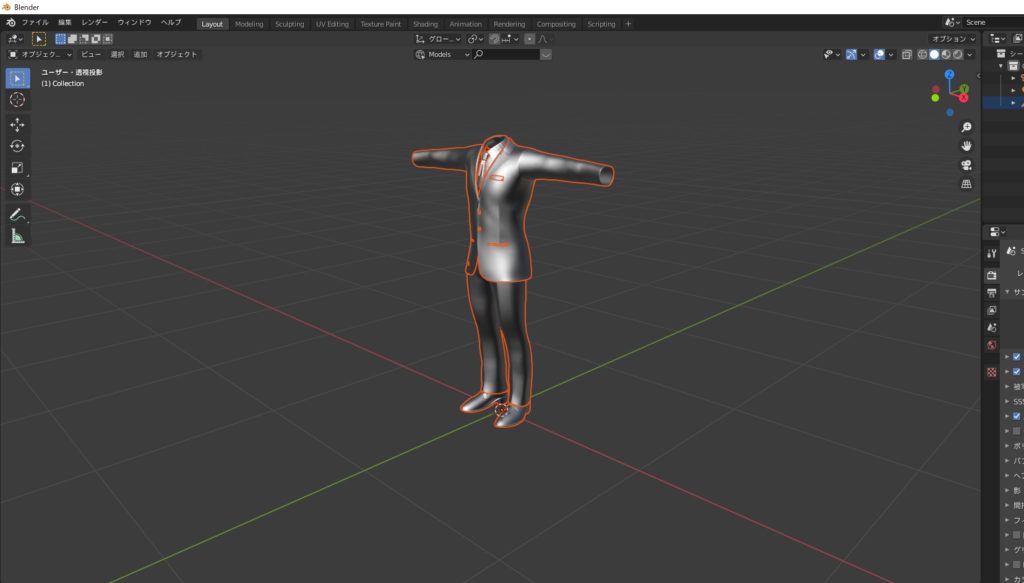
Task: Open the 追加 header menu
Action: [140, 55]
